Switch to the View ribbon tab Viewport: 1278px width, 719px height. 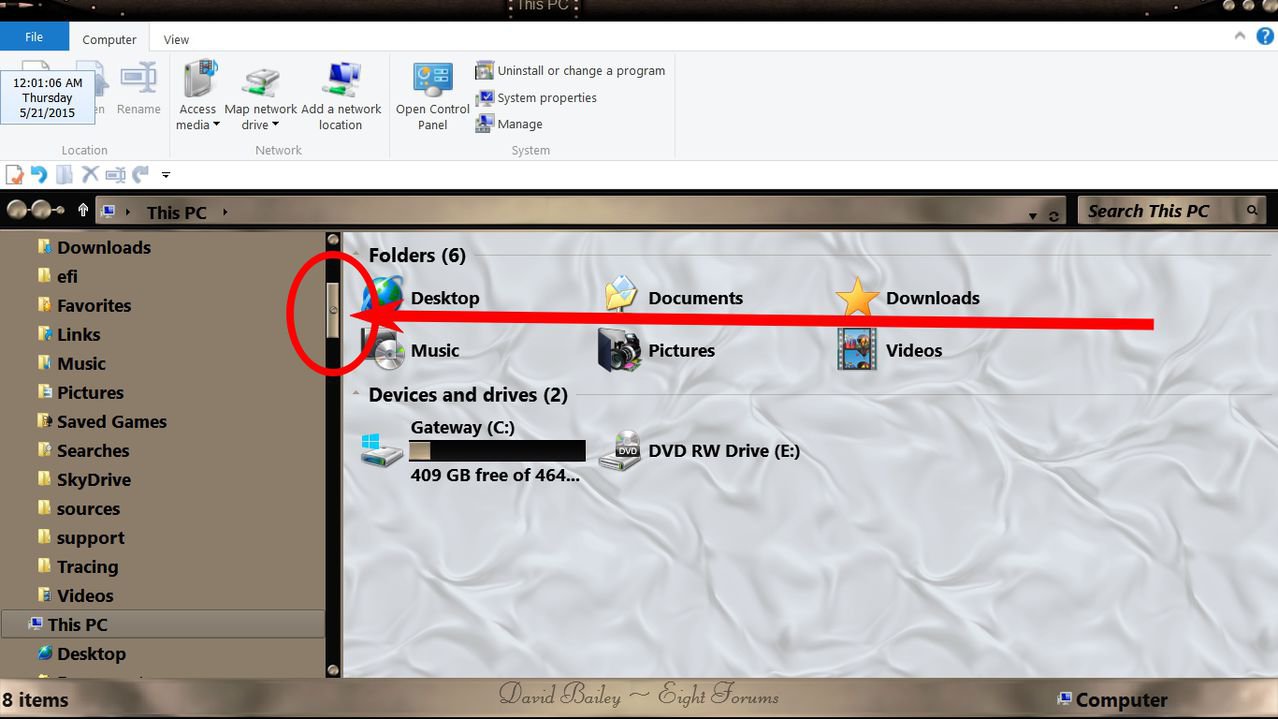[176, 39]
